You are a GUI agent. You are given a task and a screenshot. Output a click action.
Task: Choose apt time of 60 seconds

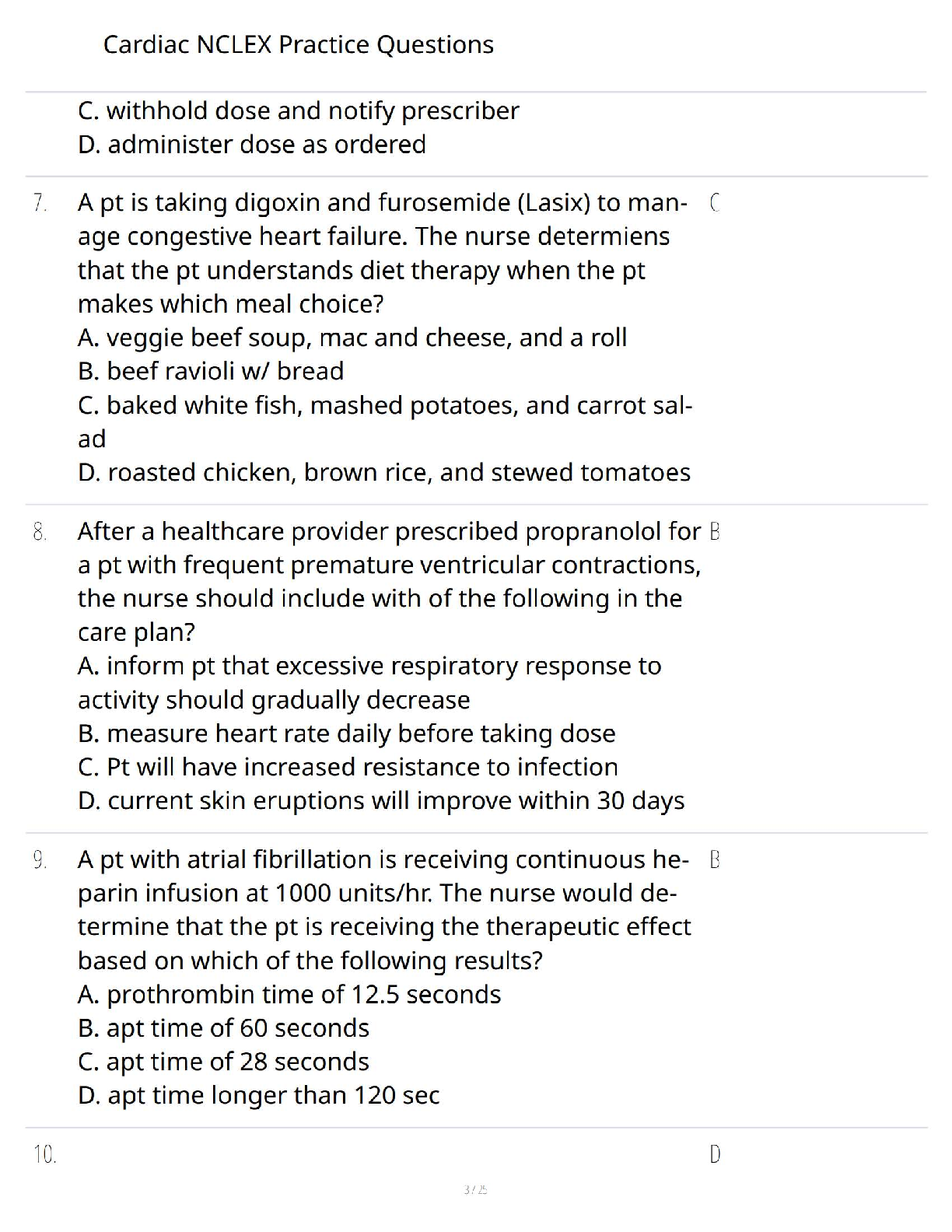[223, 1028]
